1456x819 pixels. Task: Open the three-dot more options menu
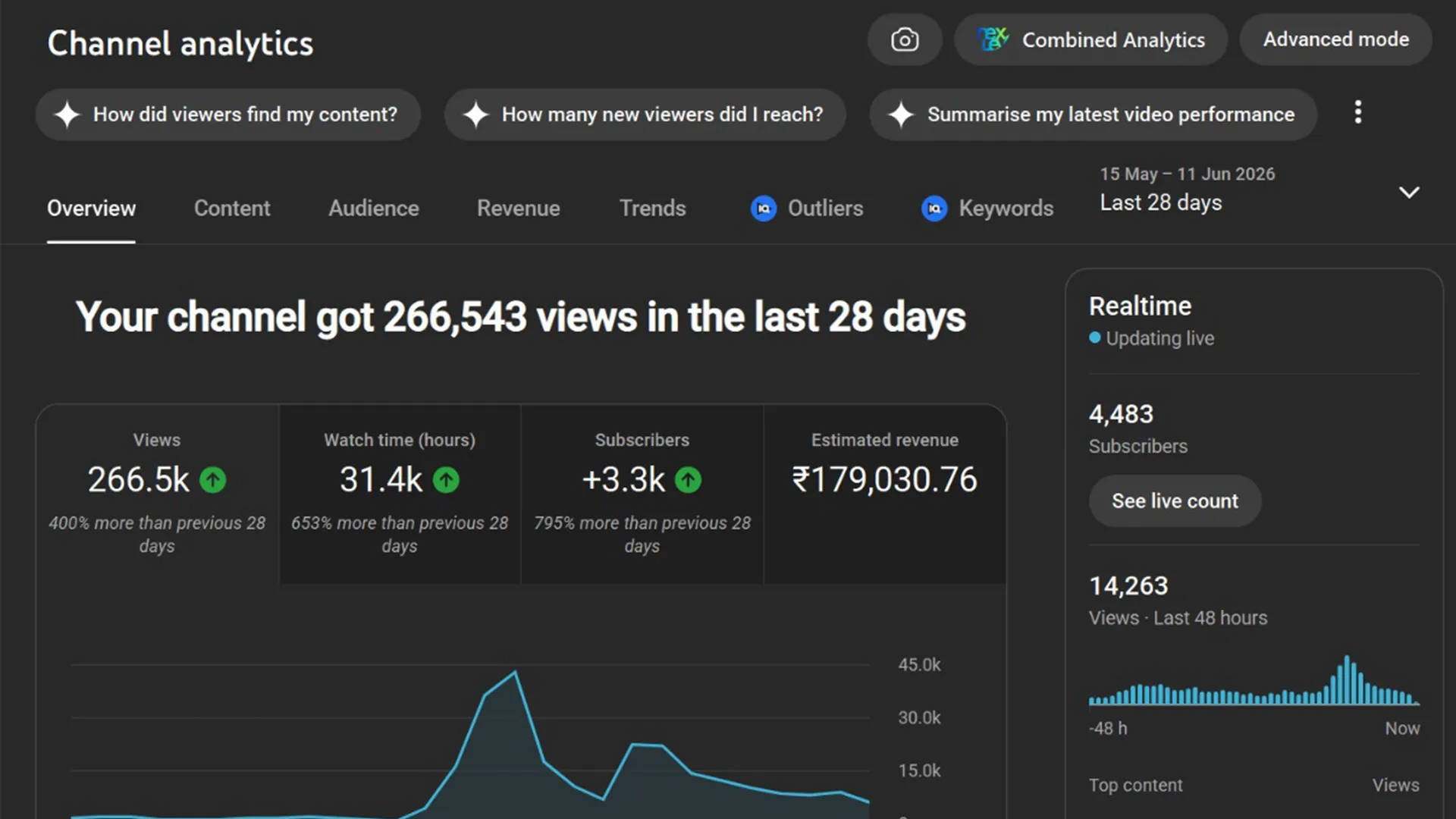pyautogui.click(x=1358, y=112)
